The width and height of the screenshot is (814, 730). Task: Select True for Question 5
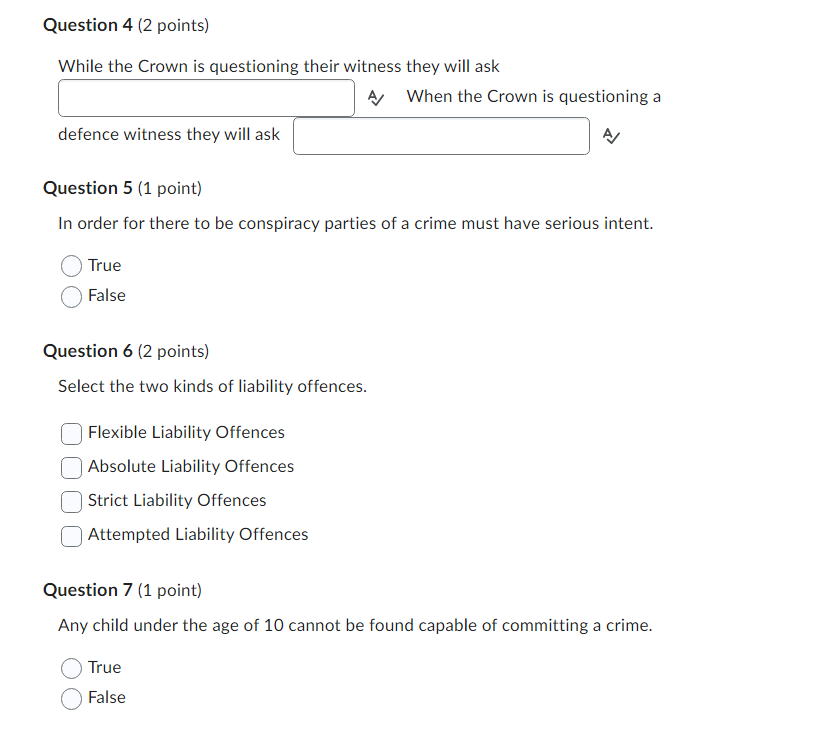pyautogui.click(x=71, y=265)
